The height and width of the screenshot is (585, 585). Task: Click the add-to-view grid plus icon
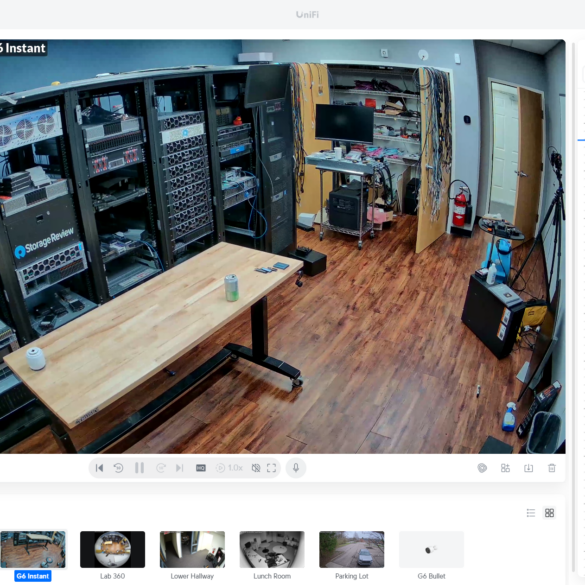[505, 468]
